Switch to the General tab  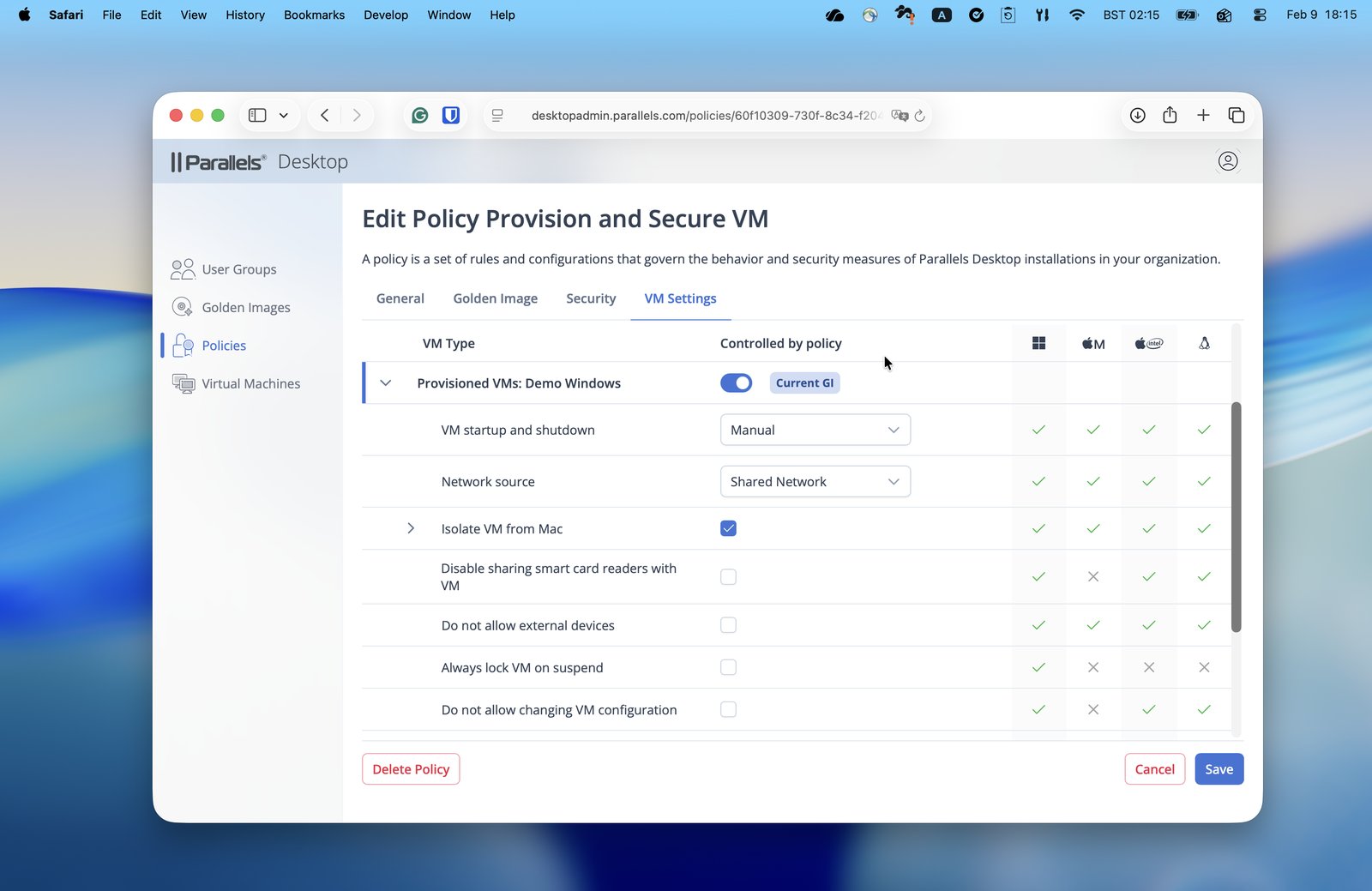[400, 298]
